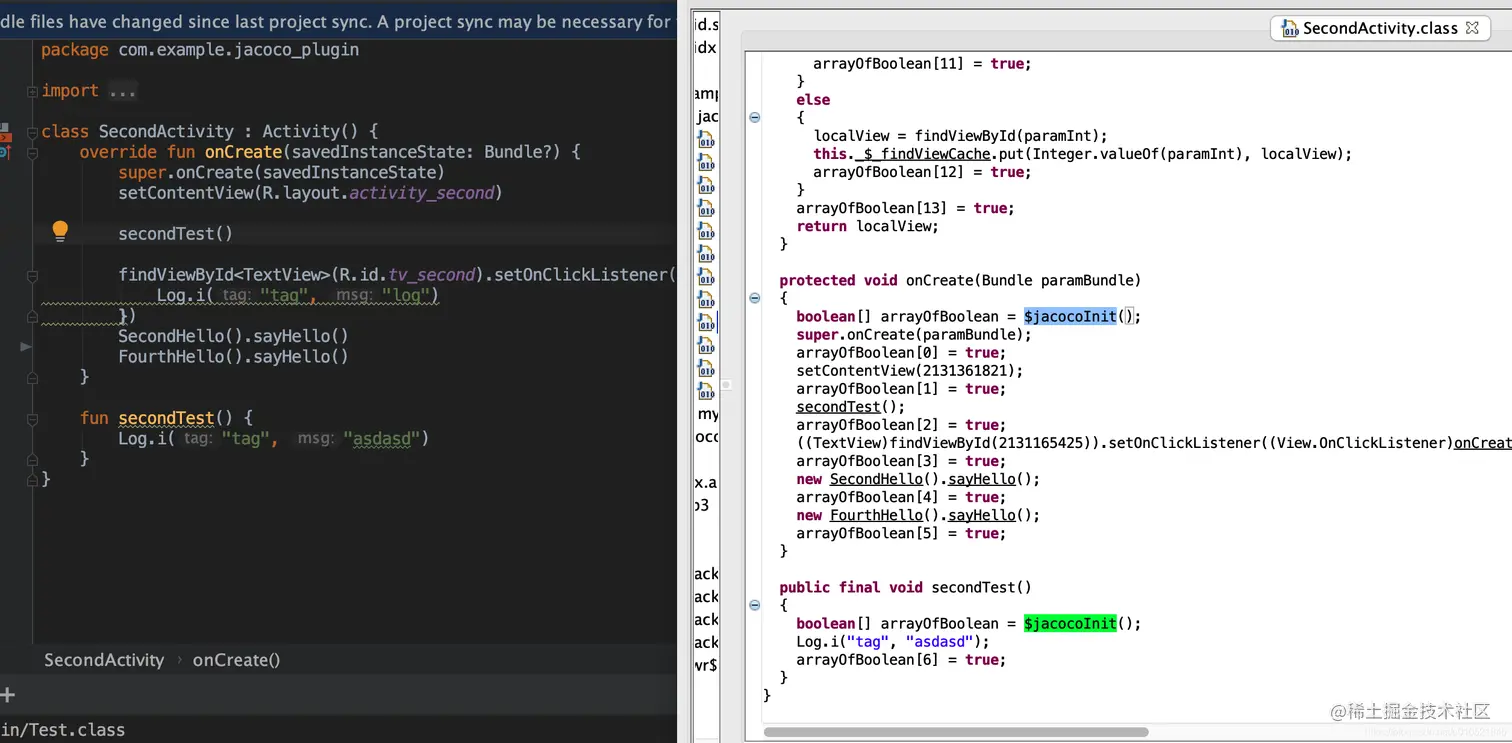Click localView = findViewById(paramInt) line
Screen dimensions: 1512x743
pyautogui.click(x=960, y=136)
